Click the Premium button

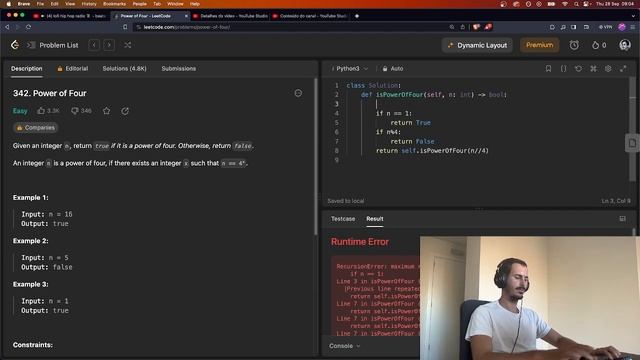[x=539, y=45]
